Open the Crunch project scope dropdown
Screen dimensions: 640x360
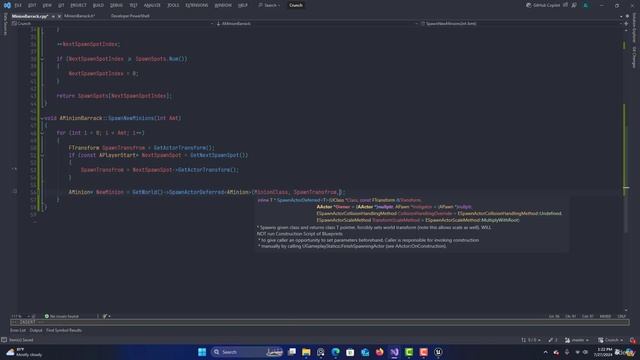coord(112,24)
